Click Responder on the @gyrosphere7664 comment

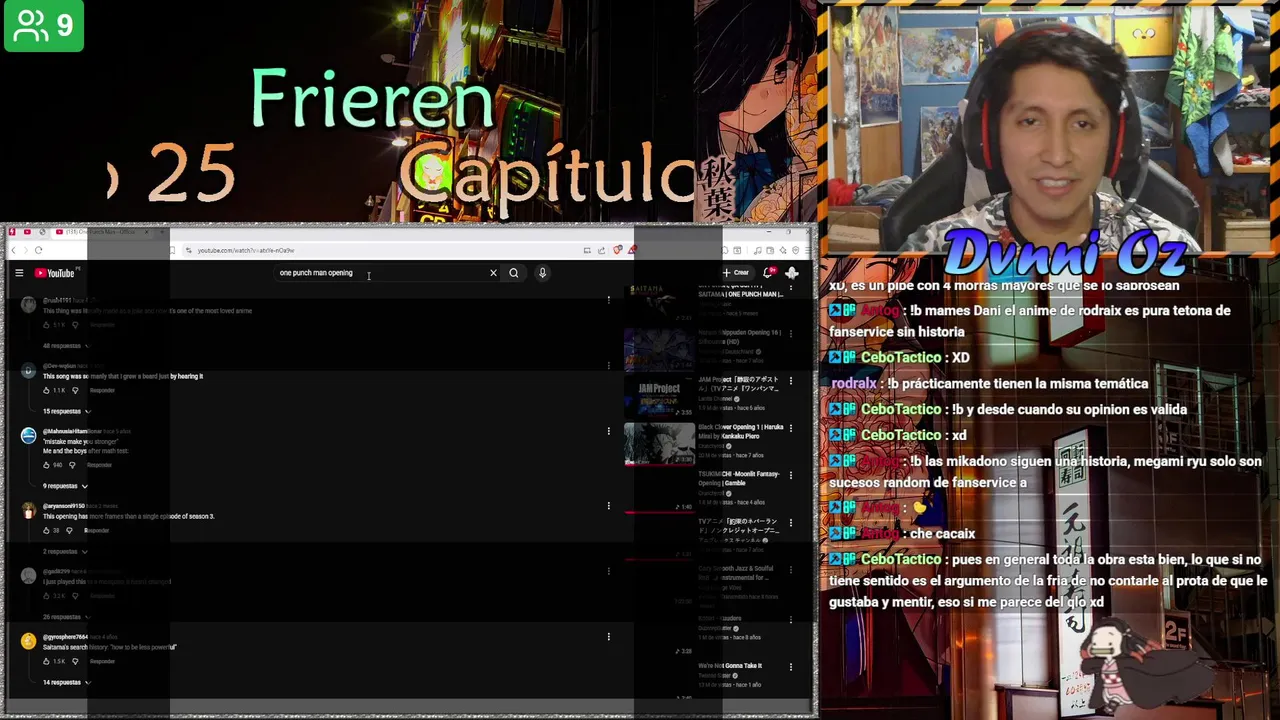pos(102,661)
